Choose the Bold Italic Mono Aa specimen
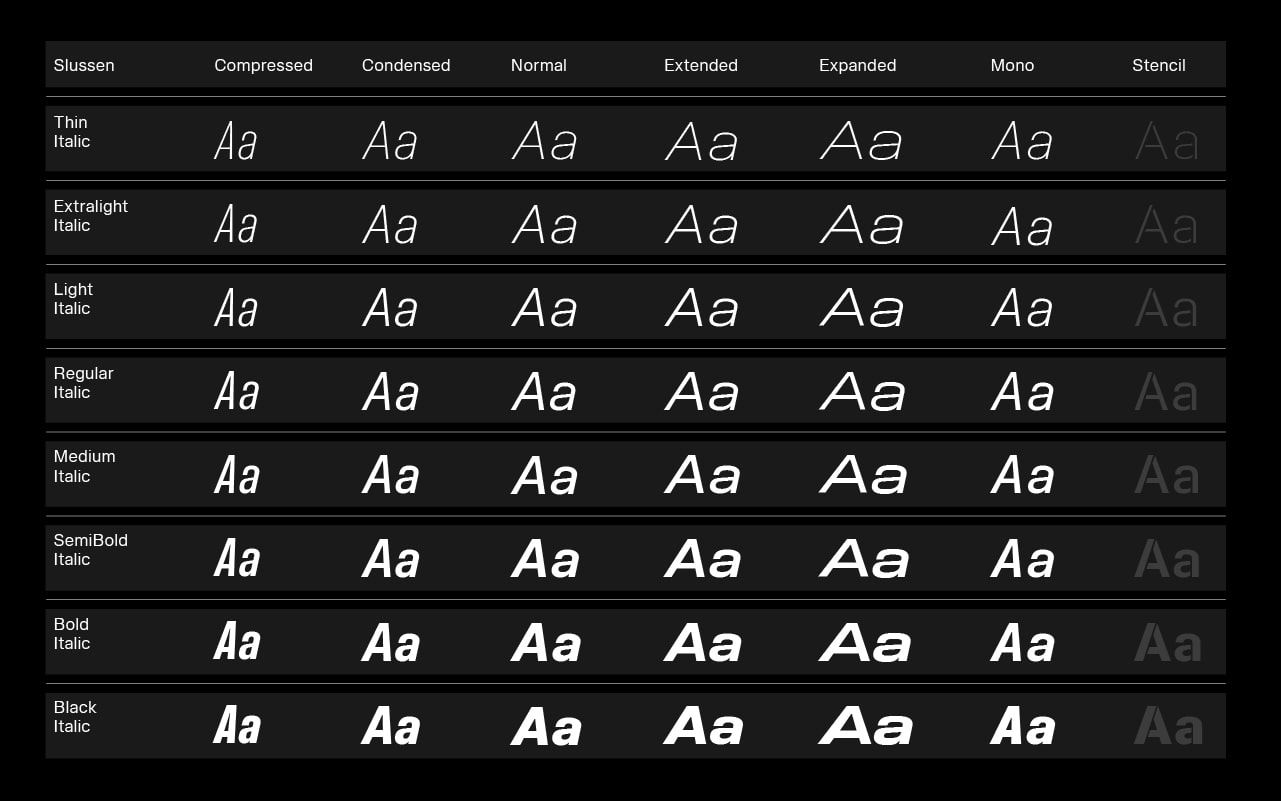 [1023, 643]
